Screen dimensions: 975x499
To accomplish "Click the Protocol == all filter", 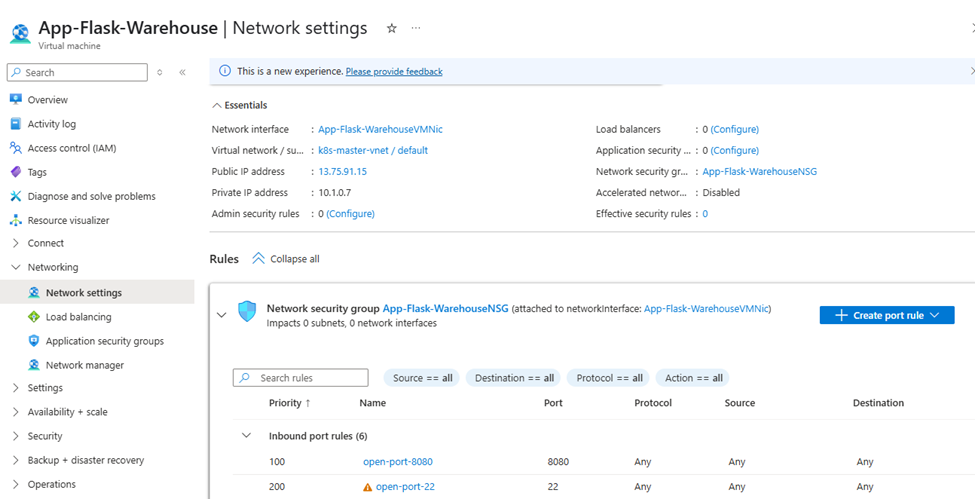I will [x=608, y=378].
